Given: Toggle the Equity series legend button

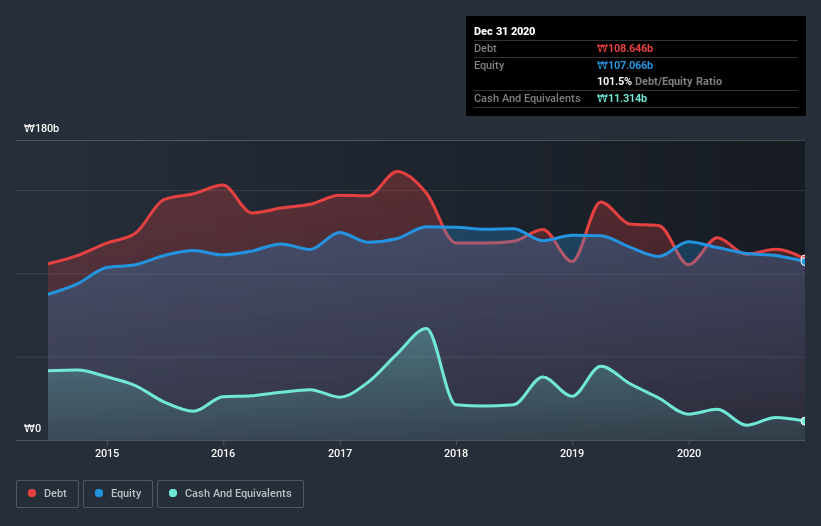Looking at the screenshot, I should click(x=118, y=494).
